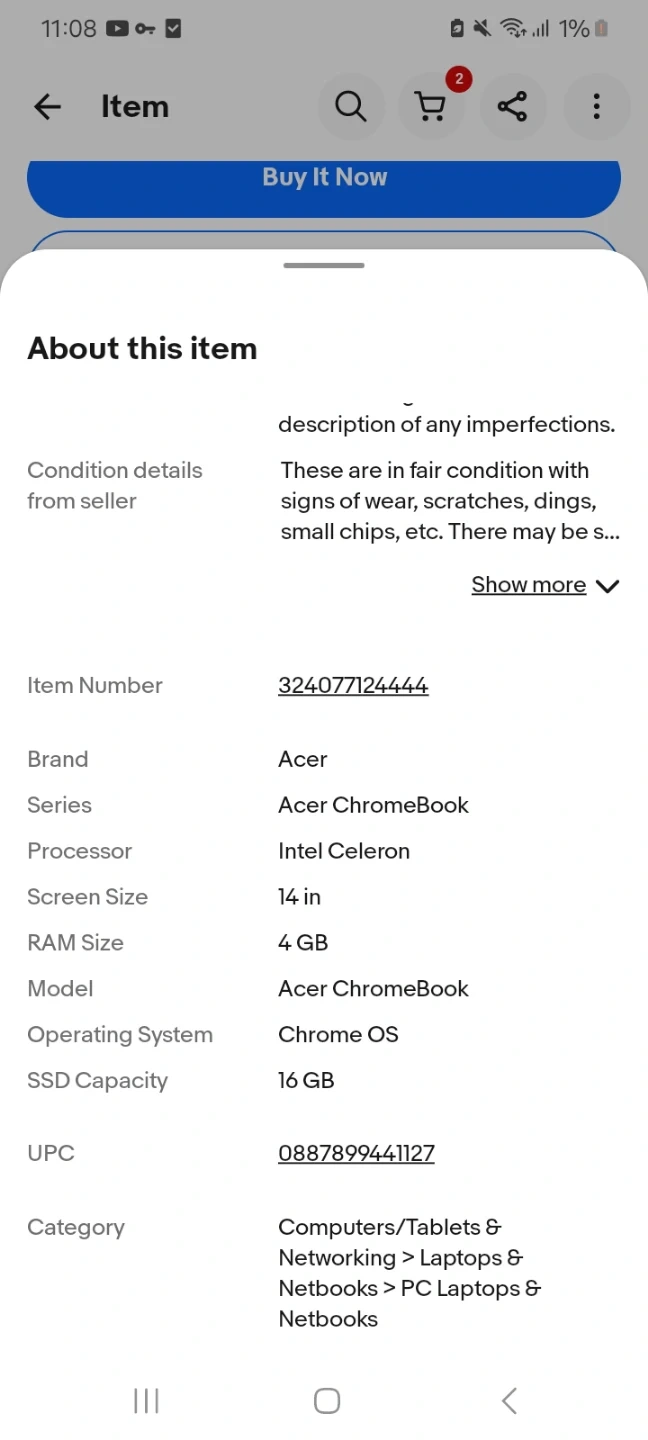Open the three-dot overflow menu
The height and width of the screenshot is (1440, 648).
click(x=596, y=106)
